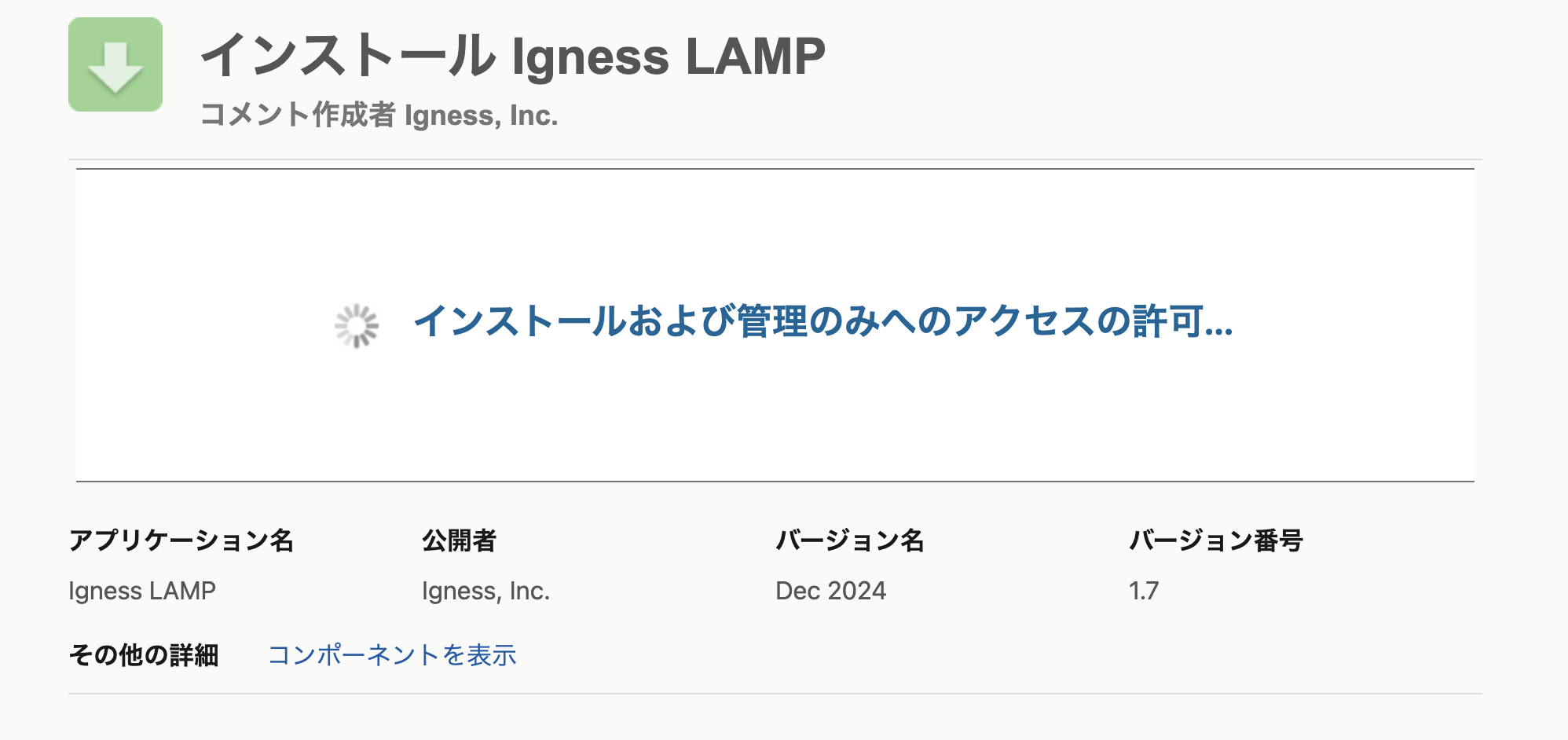Click the インストールおよび管理のみへのアクセスの許可 status text
1568x740 pixels.
pos(822,321)
